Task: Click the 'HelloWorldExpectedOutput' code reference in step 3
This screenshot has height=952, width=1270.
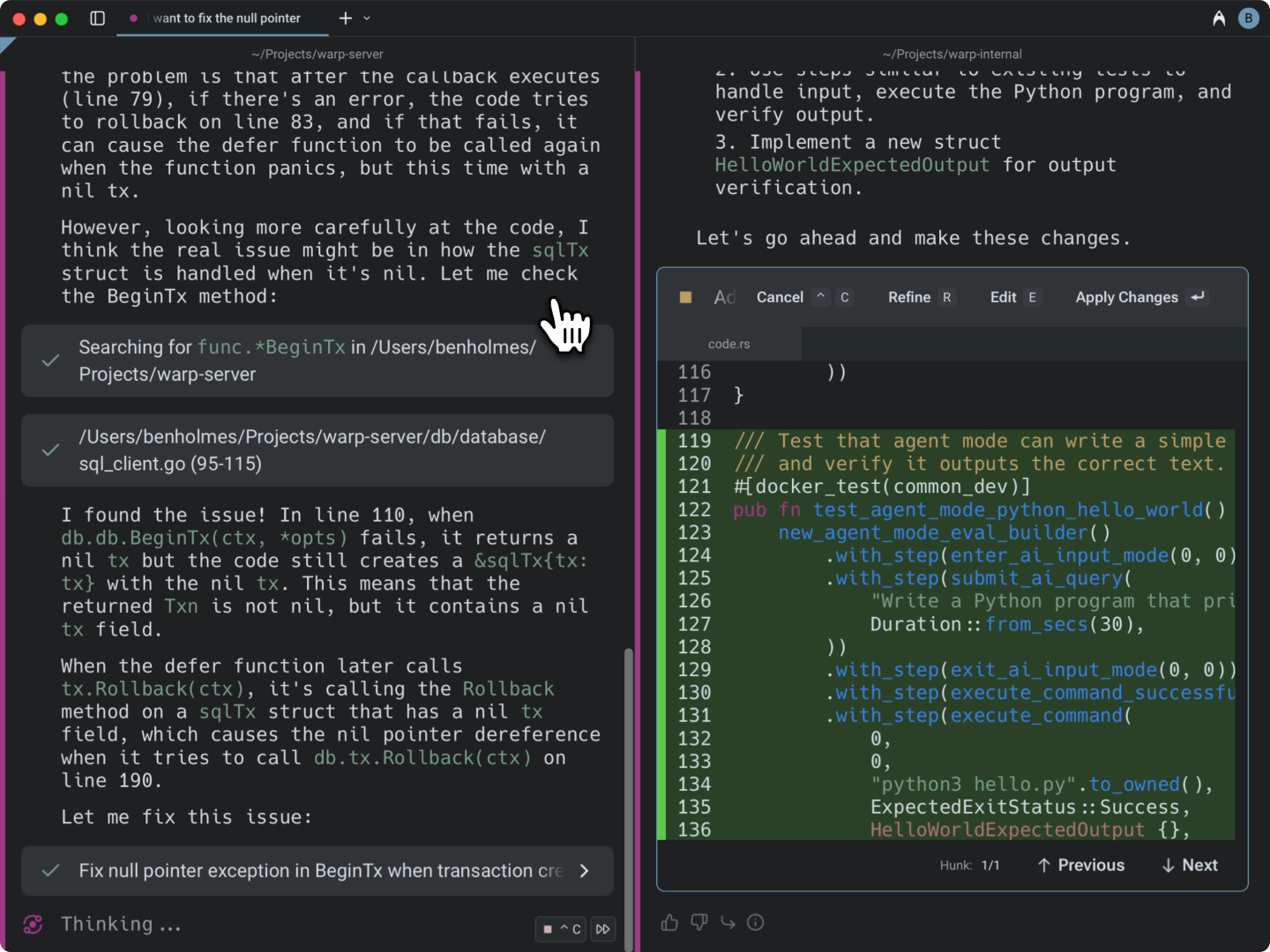Action: point(852,166)
